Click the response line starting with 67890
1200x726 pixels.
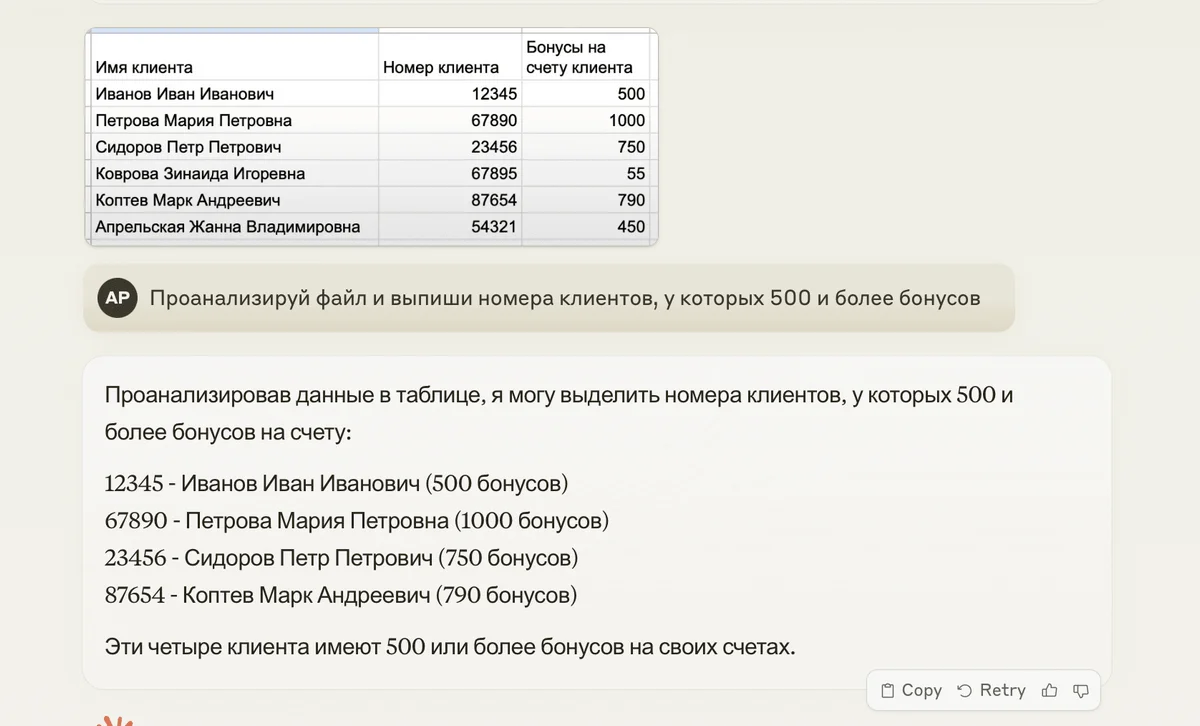coord(356,521)
